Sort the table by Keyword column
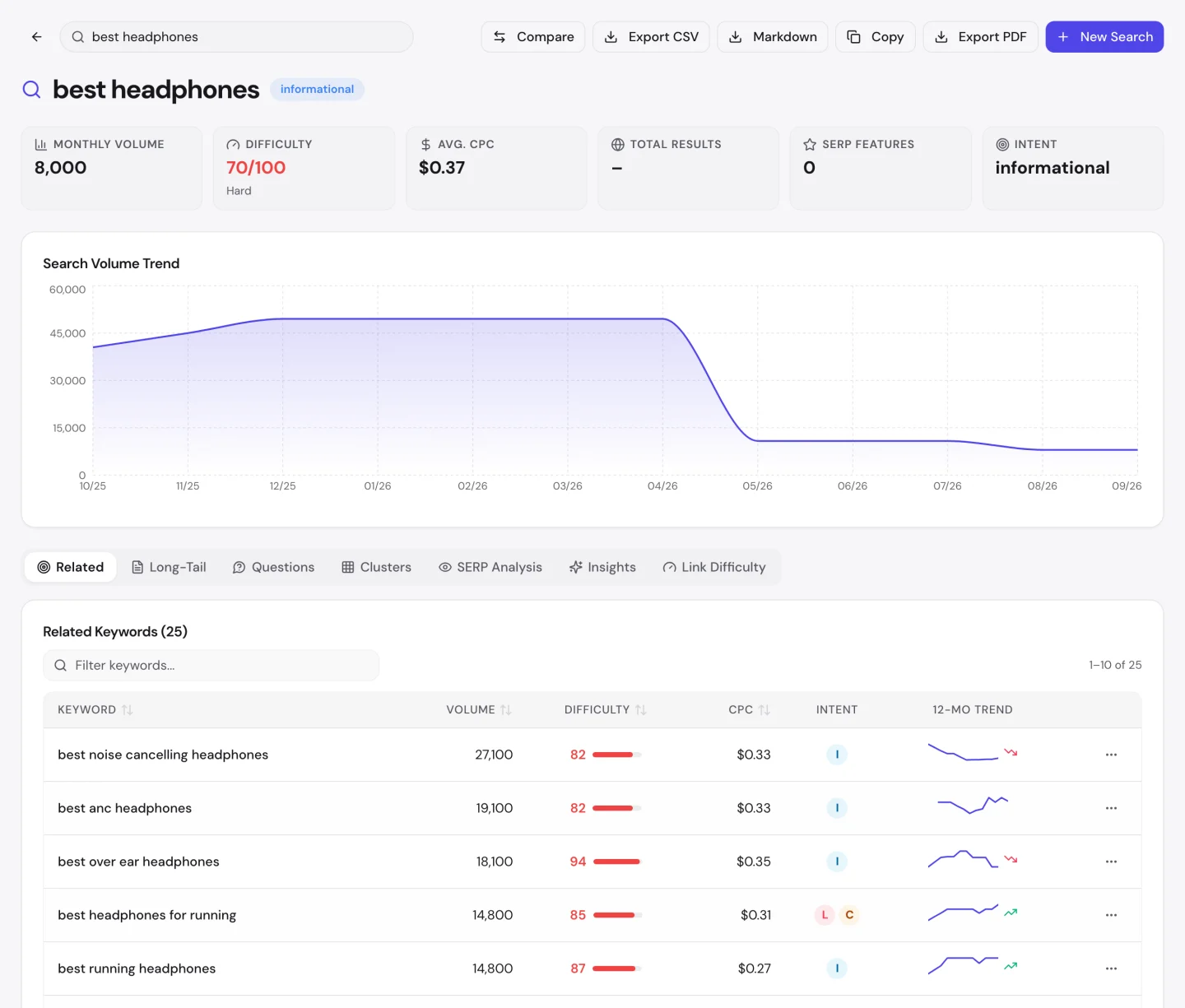The image size is (1185, 1008). click(x=95, y=709)
